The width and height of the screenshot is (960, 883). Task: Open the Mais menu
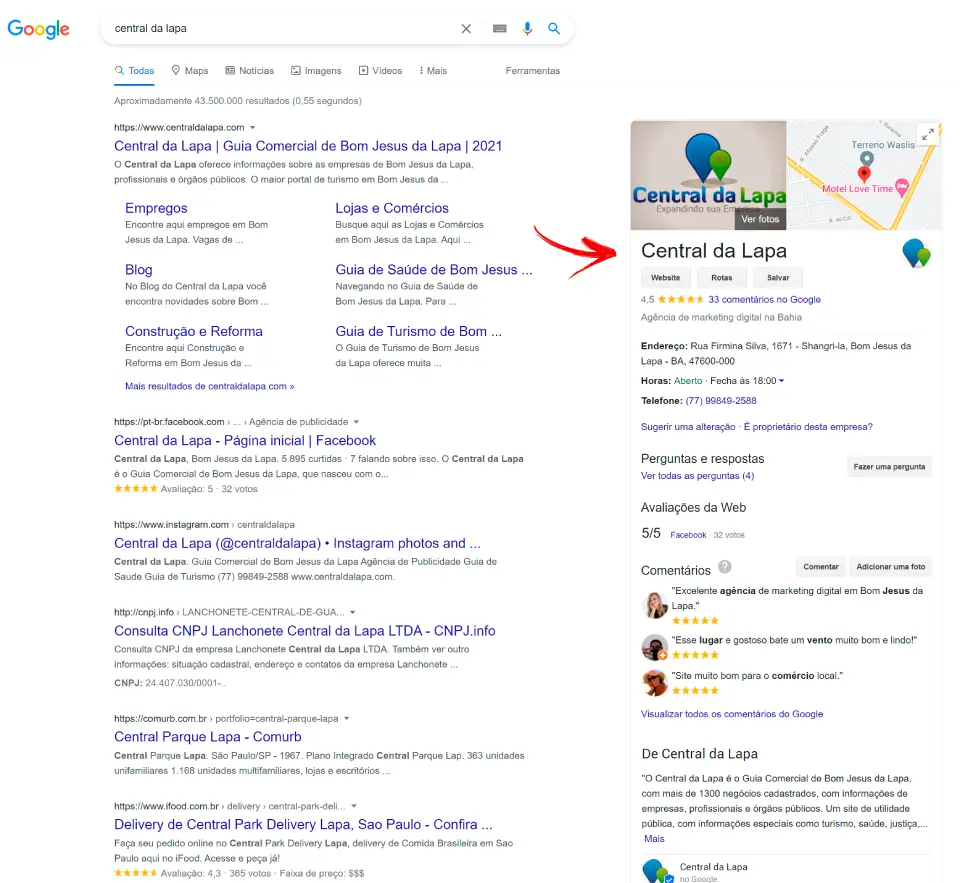[433, 71]
